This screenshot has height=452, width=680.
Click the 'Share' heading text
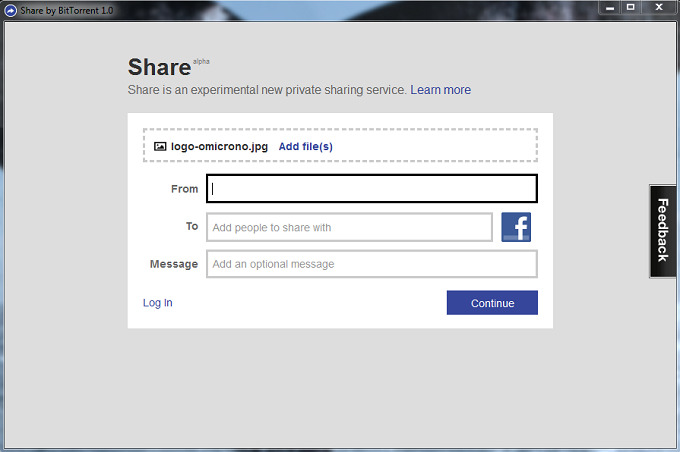coord(159,67)
